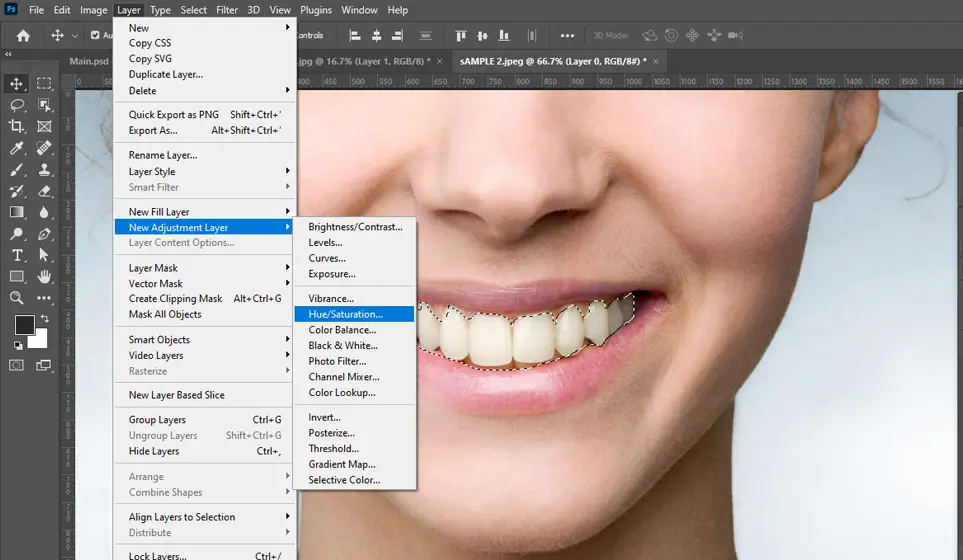Click the foreground color swatch
The image size is (963, 560).
click(x=25, y=325)
